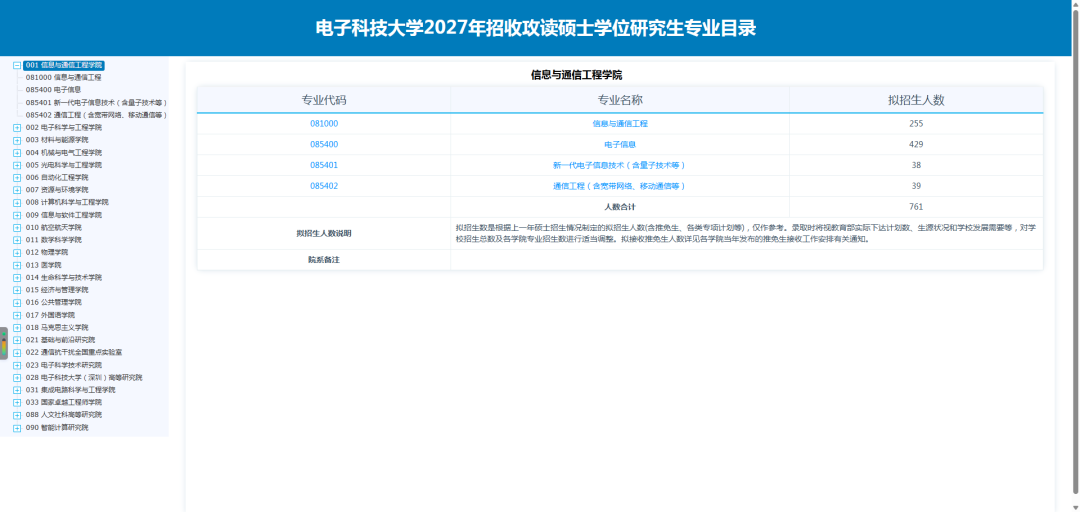Open tree item 085401 新一代电子信息技术
1080x512 pixels.
[96, 102]
